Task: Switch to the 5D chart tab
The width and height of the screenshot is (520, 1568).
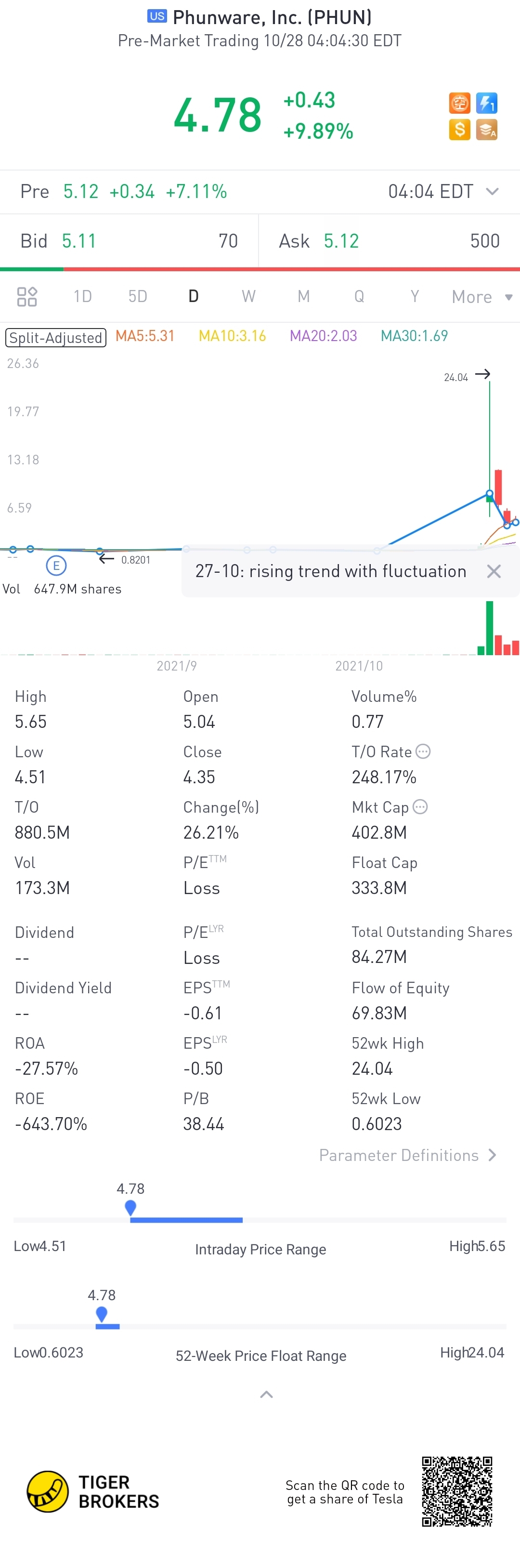Action: coord(137,296)
